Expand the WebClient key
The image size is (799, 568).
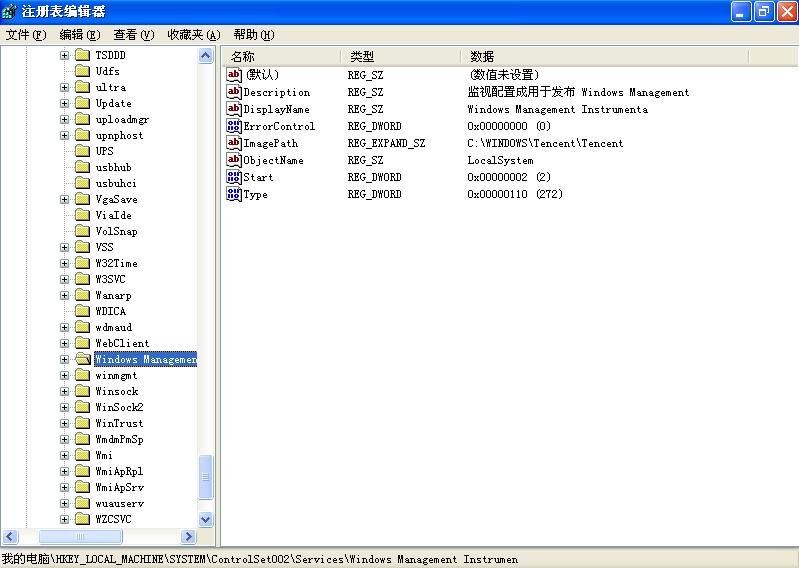coord(64,343)
